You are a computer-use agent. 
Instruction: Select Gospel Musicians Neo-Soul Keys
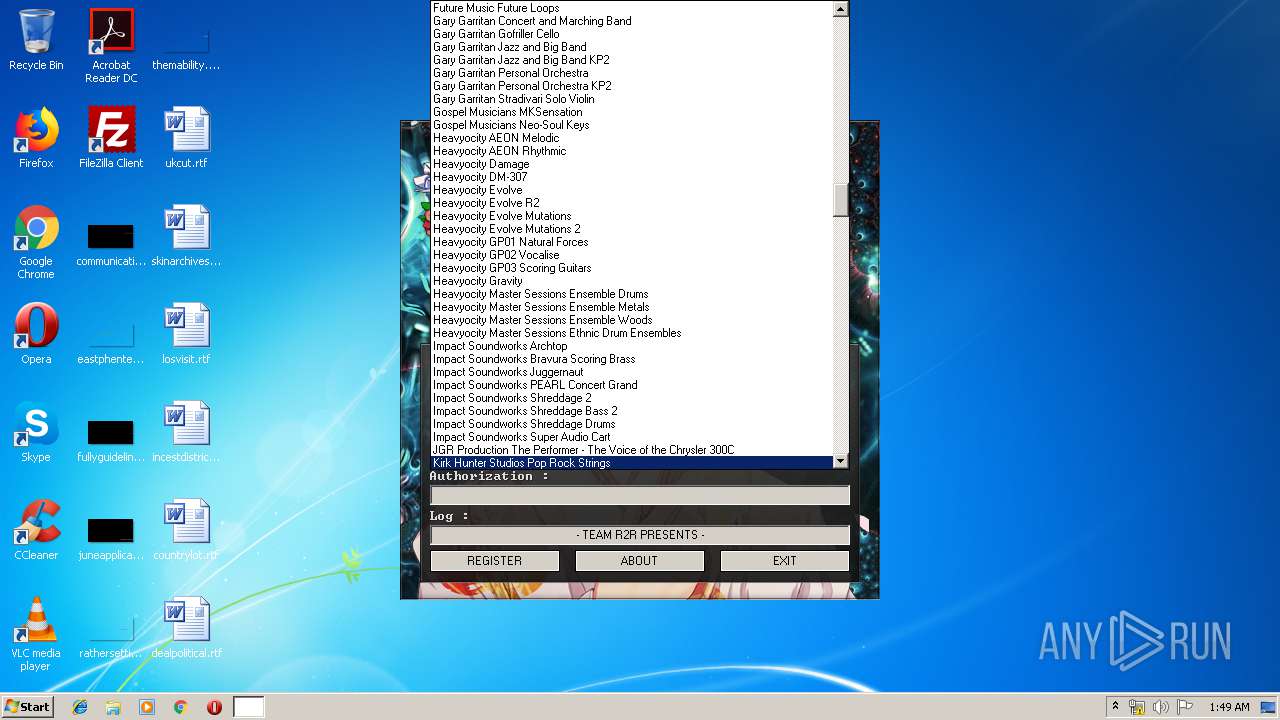point(632,125)
